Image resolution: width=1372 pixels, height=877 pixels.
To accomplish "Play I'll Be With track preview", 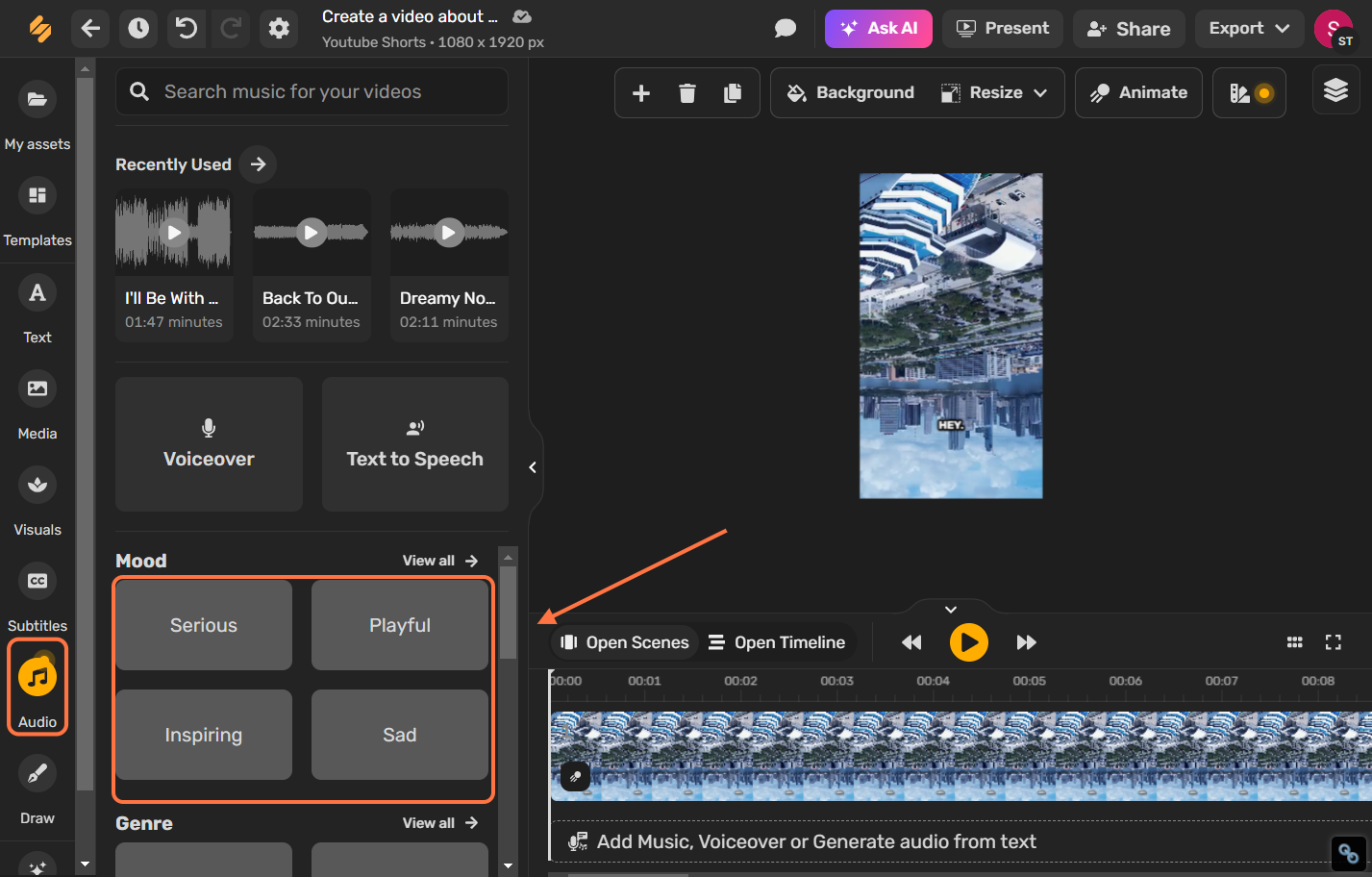I will [174, 232].
